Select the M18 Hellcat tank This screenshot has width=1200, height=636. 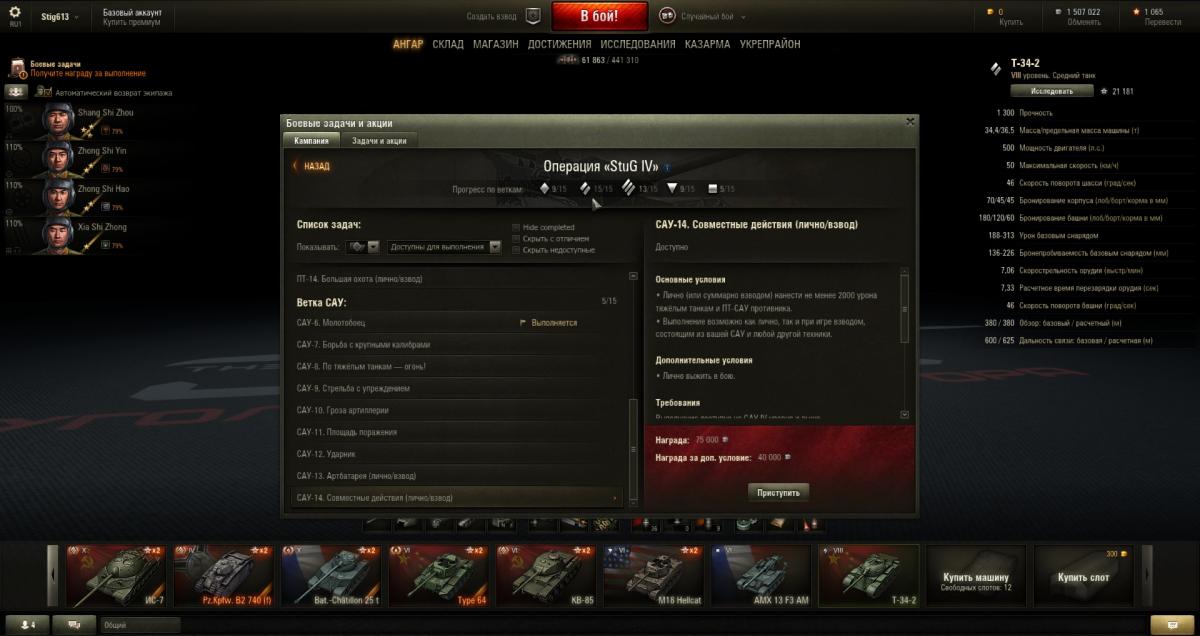(x=655, y=576)
